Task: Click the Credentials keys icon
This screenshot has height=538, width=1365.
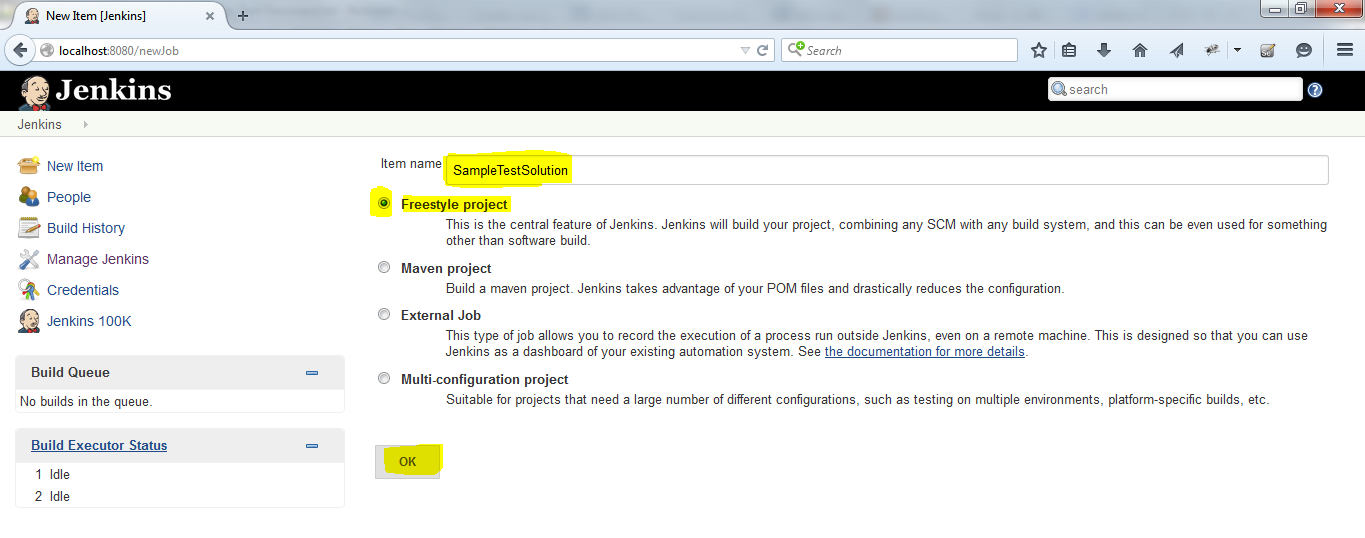Action: click(x=29, y=290)
